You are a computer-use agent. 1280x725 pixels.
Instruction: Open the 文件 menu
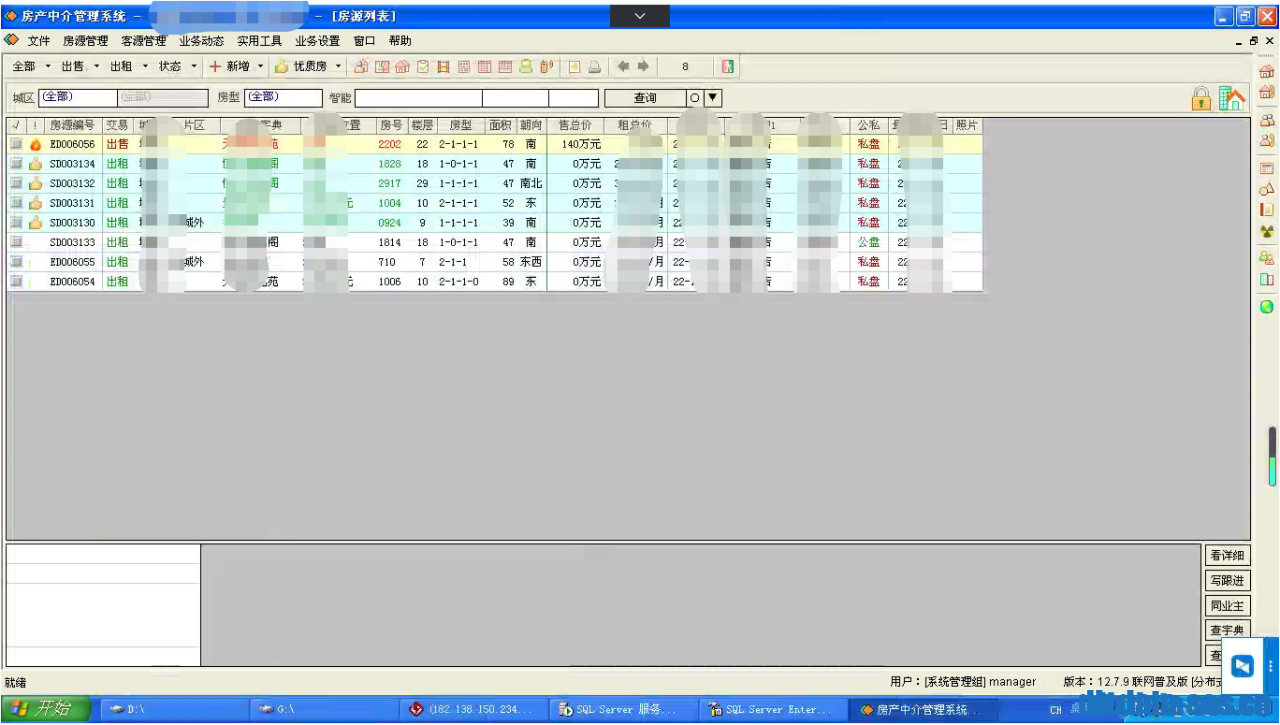tap(38, 41)
